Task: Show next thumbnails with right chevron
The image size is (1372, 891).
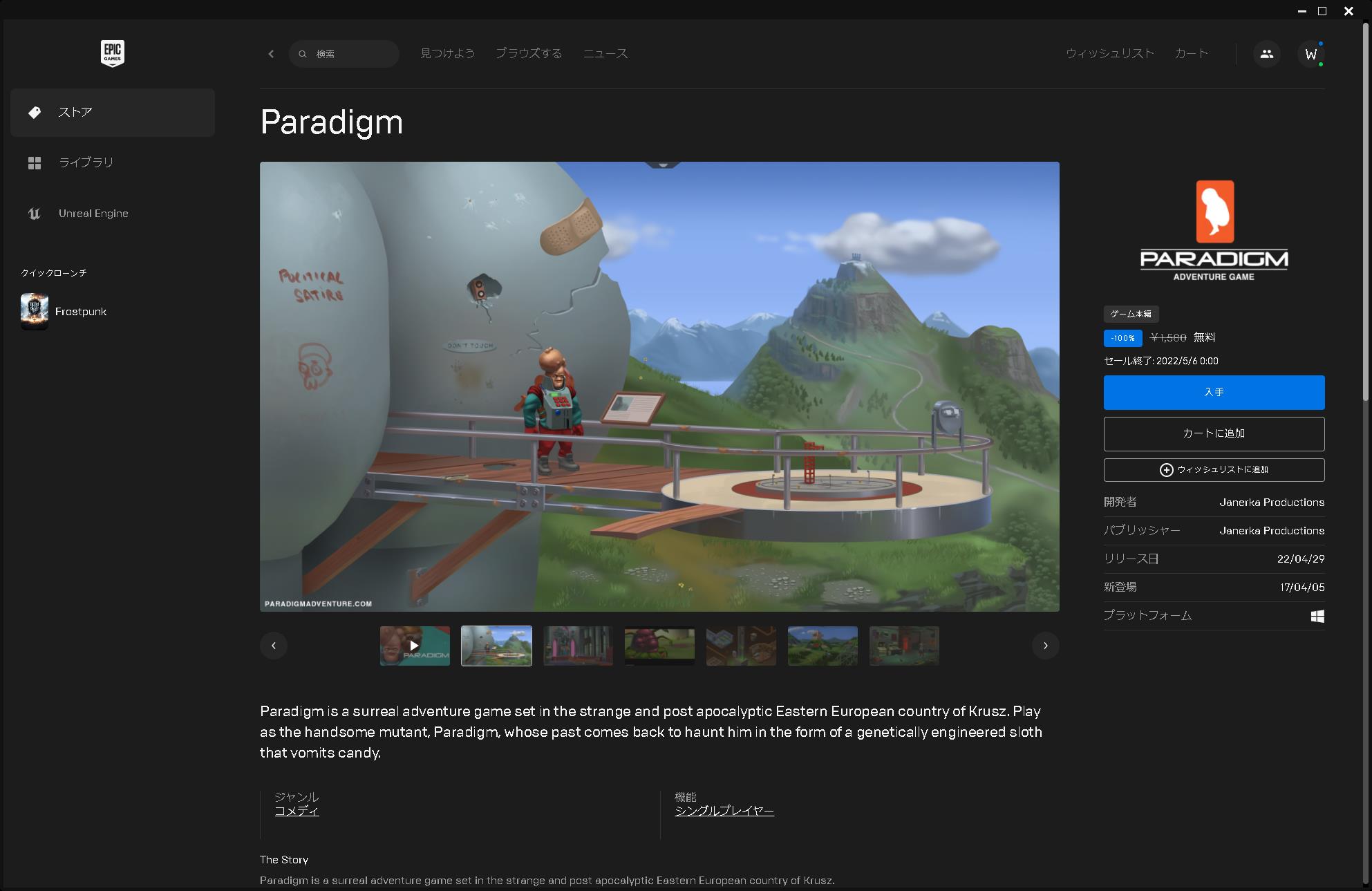Action: (1045, 646)
